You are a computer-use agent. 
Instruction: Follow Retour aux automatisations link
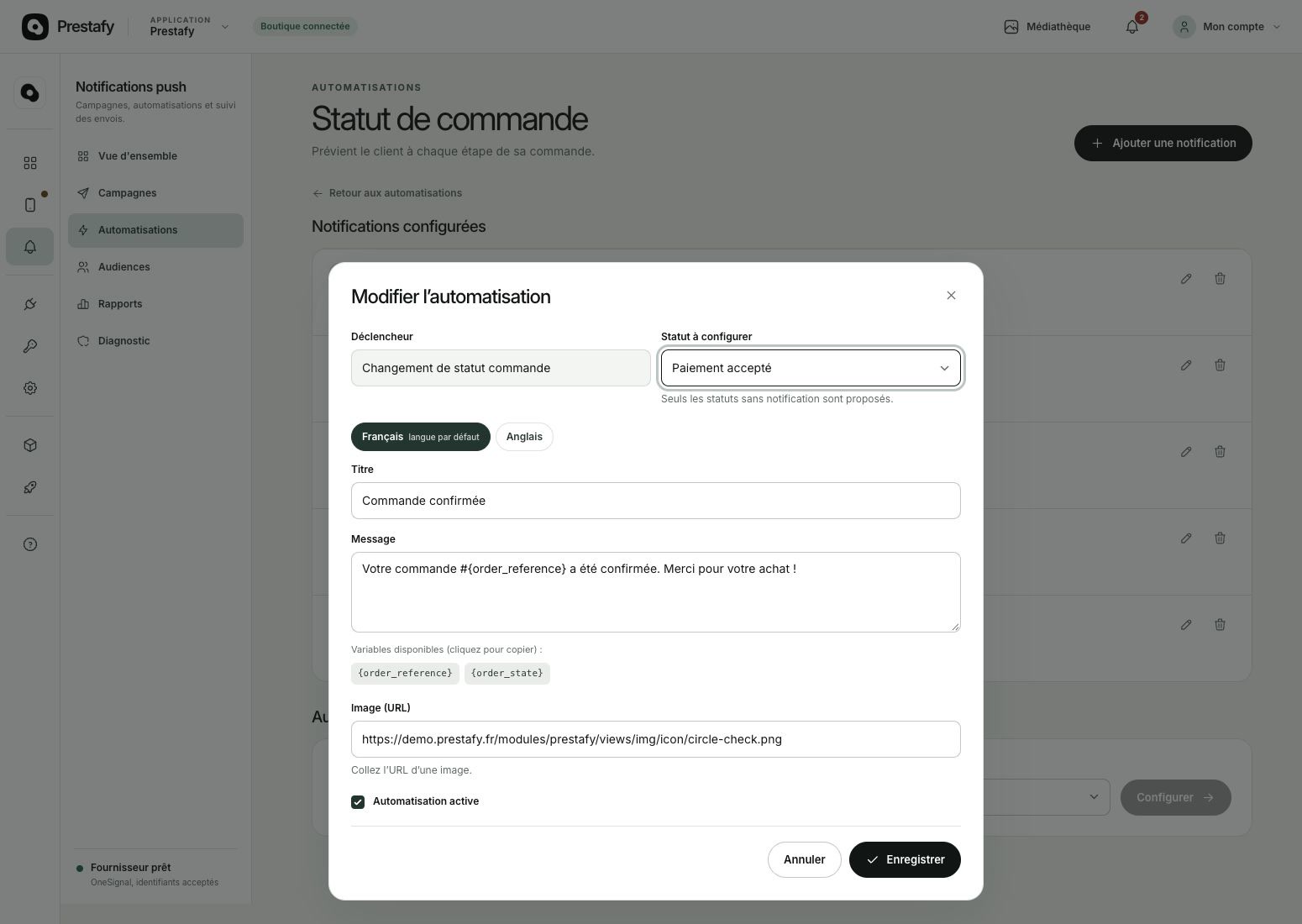pyautogui.click(x=387, y=193)
